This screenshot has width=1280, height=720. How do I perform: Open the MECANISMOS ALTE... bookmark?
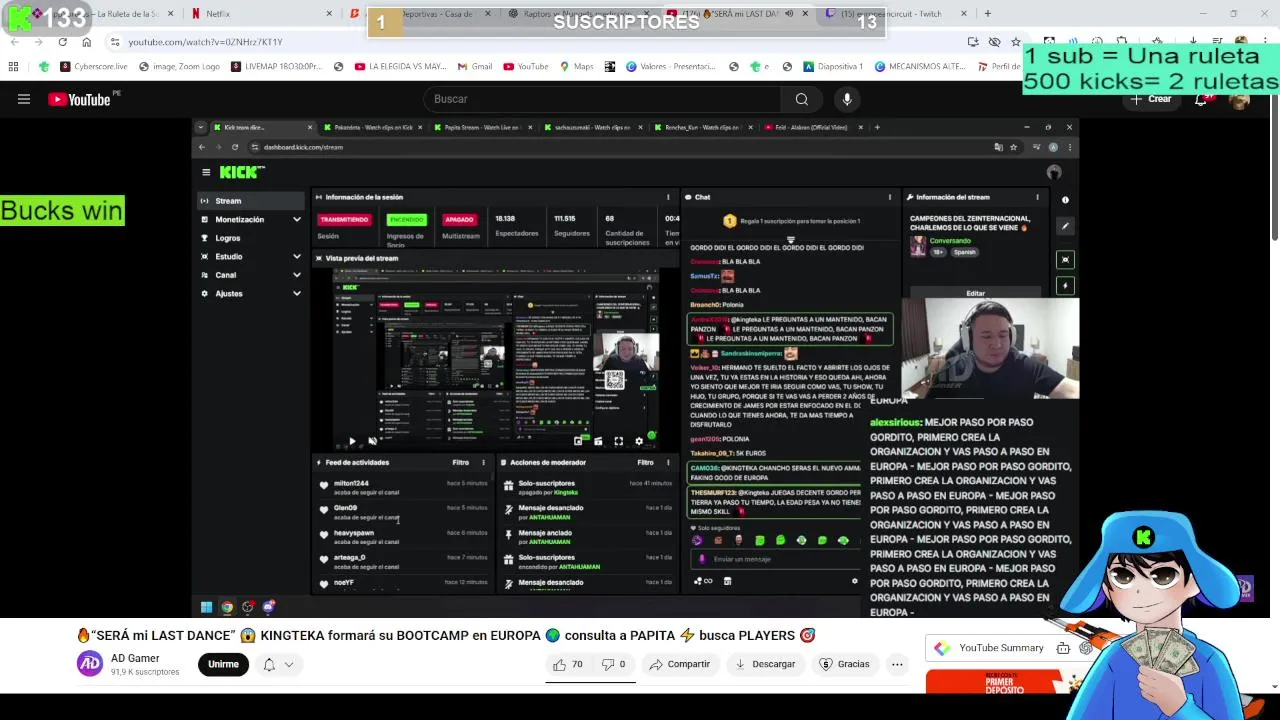pyautogui.click(x=920, y=67)
